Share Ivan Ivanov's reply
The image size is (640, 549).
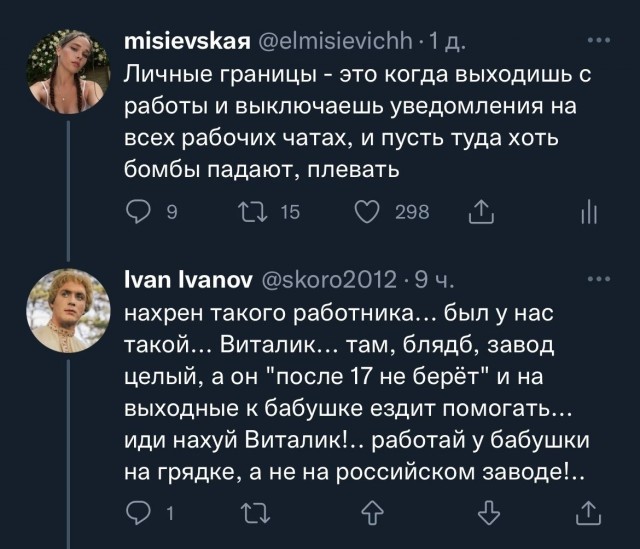[588, 515]
